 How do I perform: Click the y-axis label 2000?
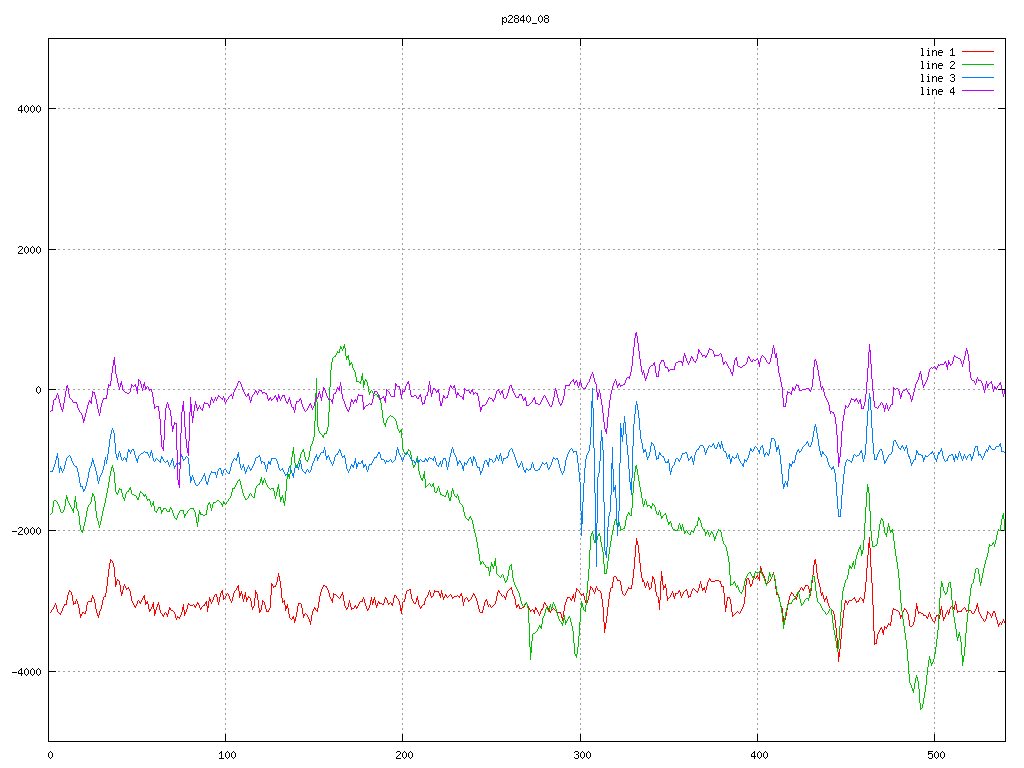(x=29, y=250)
